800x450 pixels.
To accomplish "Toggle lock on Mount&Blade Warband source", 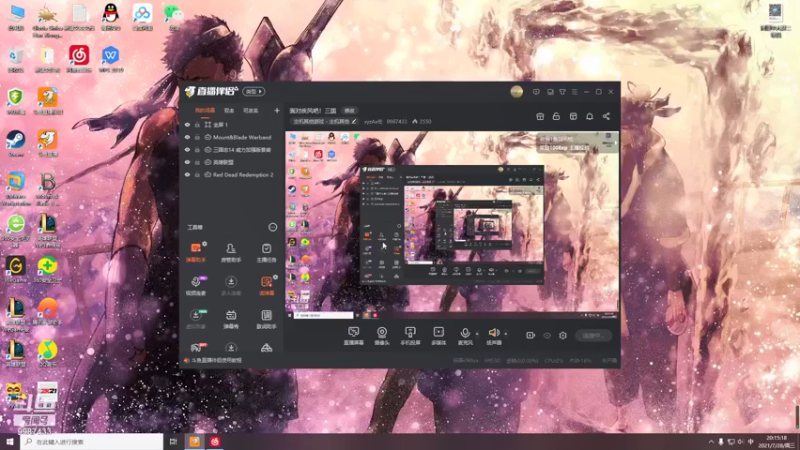I will (x=197, y=137).
